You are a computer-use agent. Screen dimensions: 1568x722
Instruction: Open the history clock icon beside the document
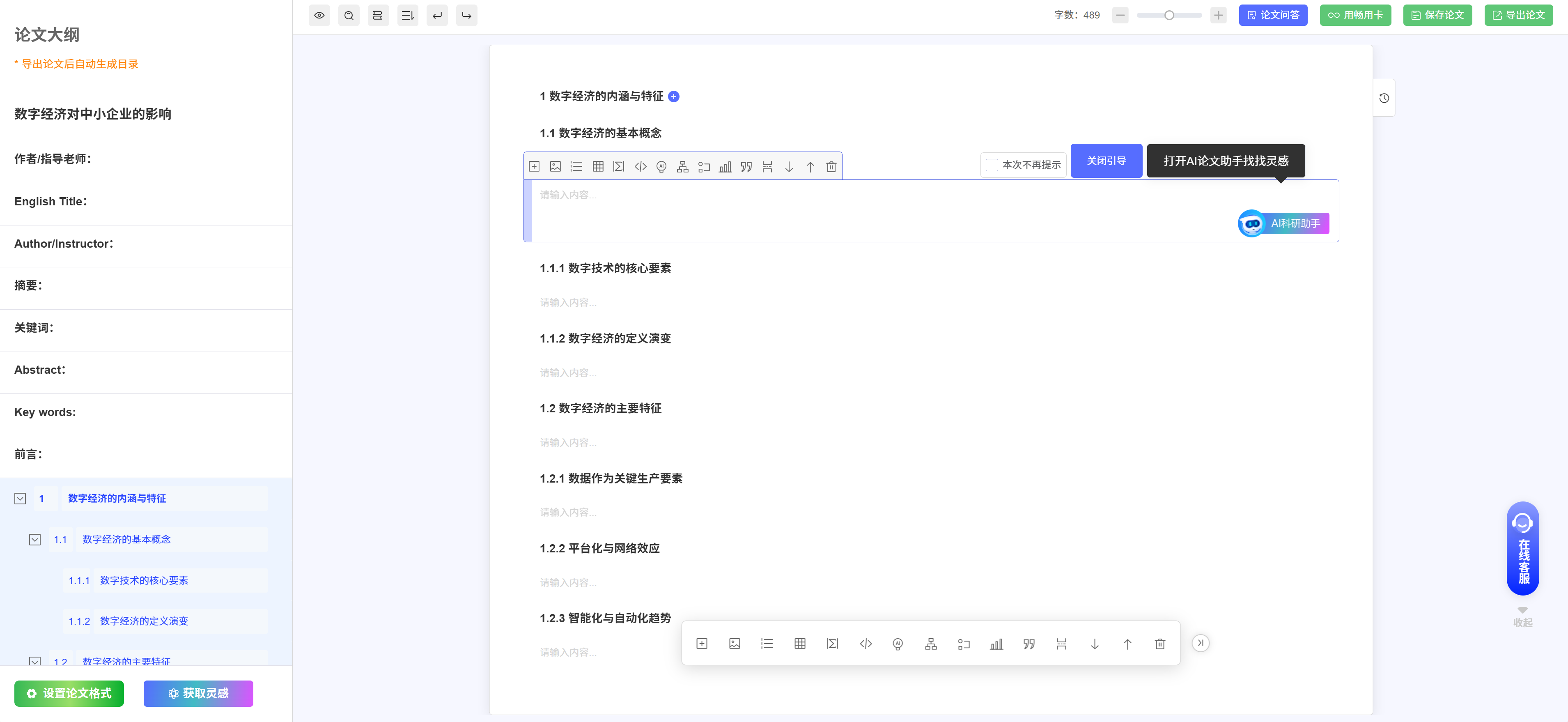1384,98
